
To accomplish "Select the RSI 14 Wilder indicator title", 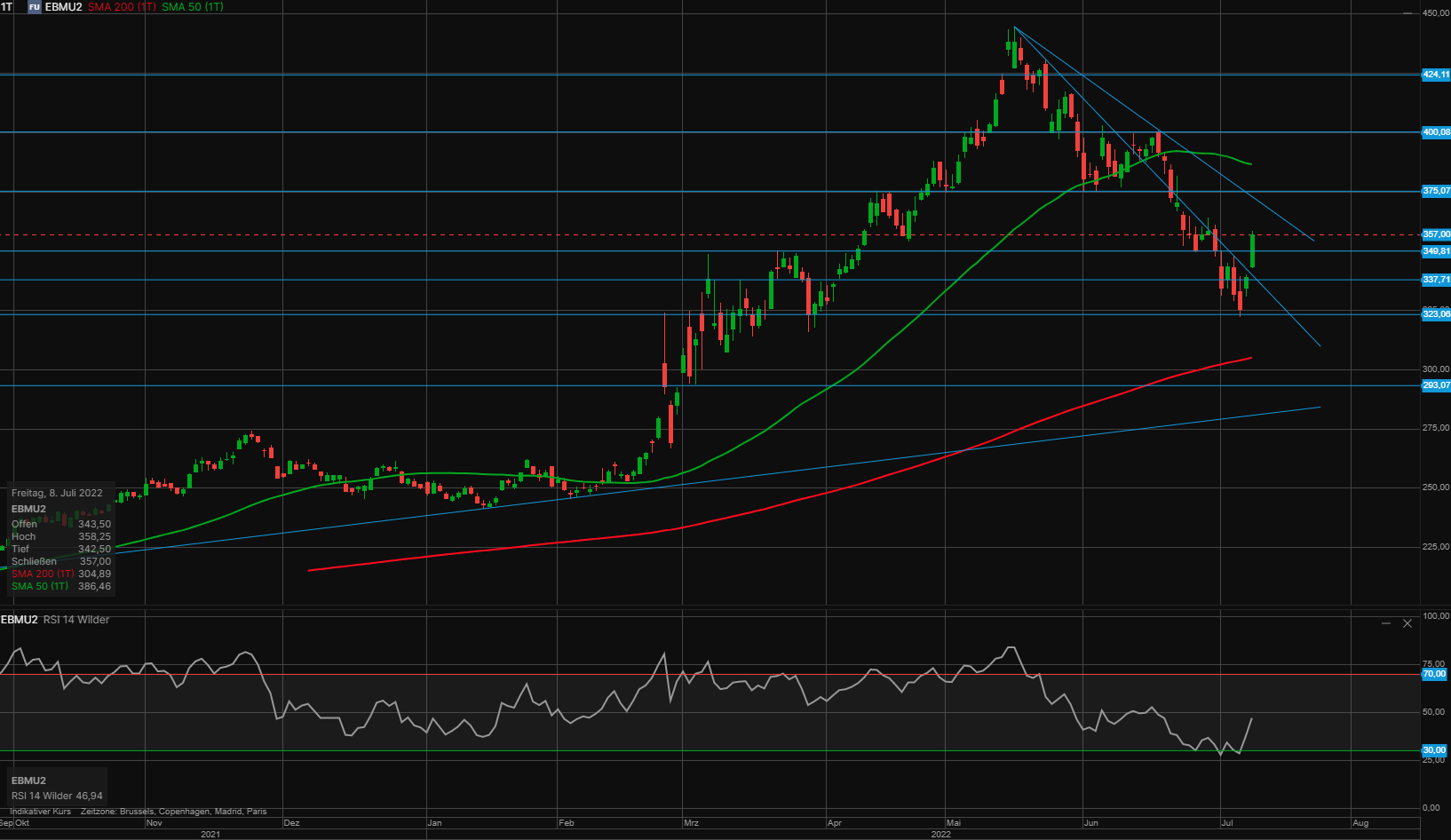I will click(76, 620).
